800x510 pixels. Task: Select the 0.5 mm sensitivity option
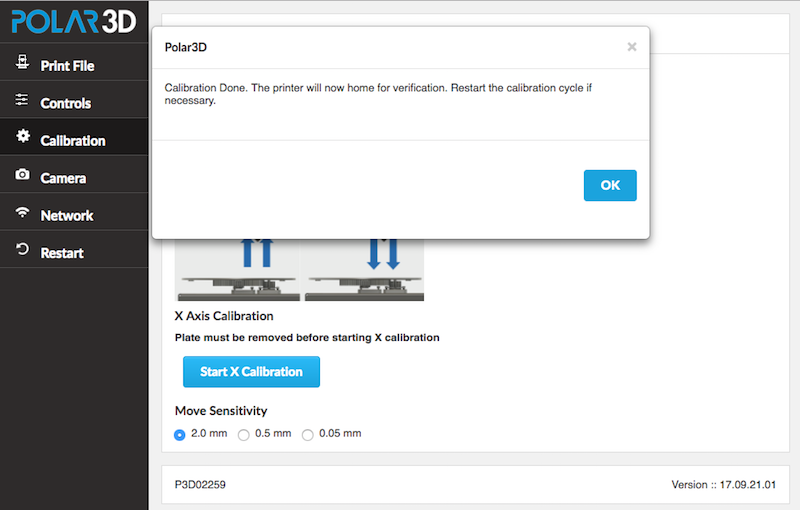point(243,435)
